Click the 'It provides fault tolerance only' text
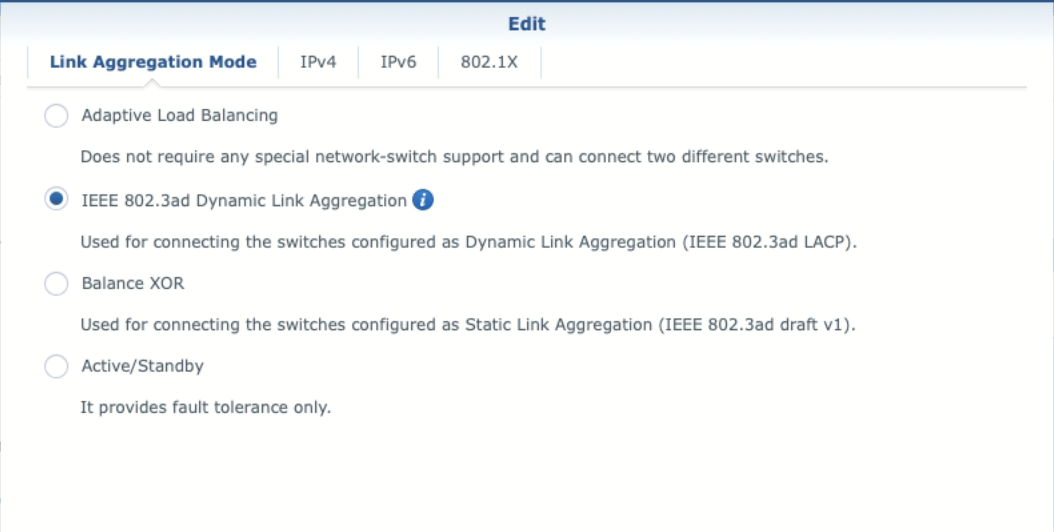Viewport: 1054px width, 532px height. click(205, 408)
